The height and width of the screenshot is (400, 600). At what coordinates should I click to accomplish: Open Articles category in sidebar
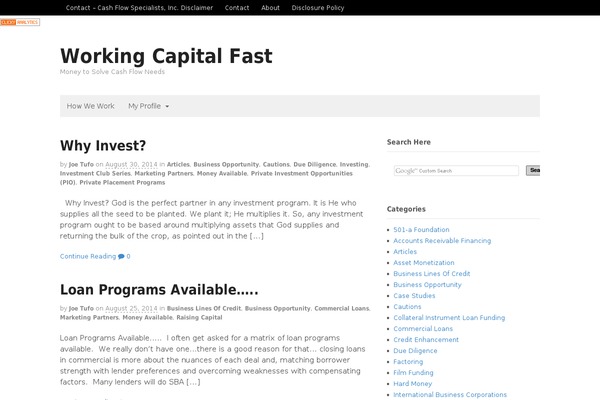pos(405,252)
